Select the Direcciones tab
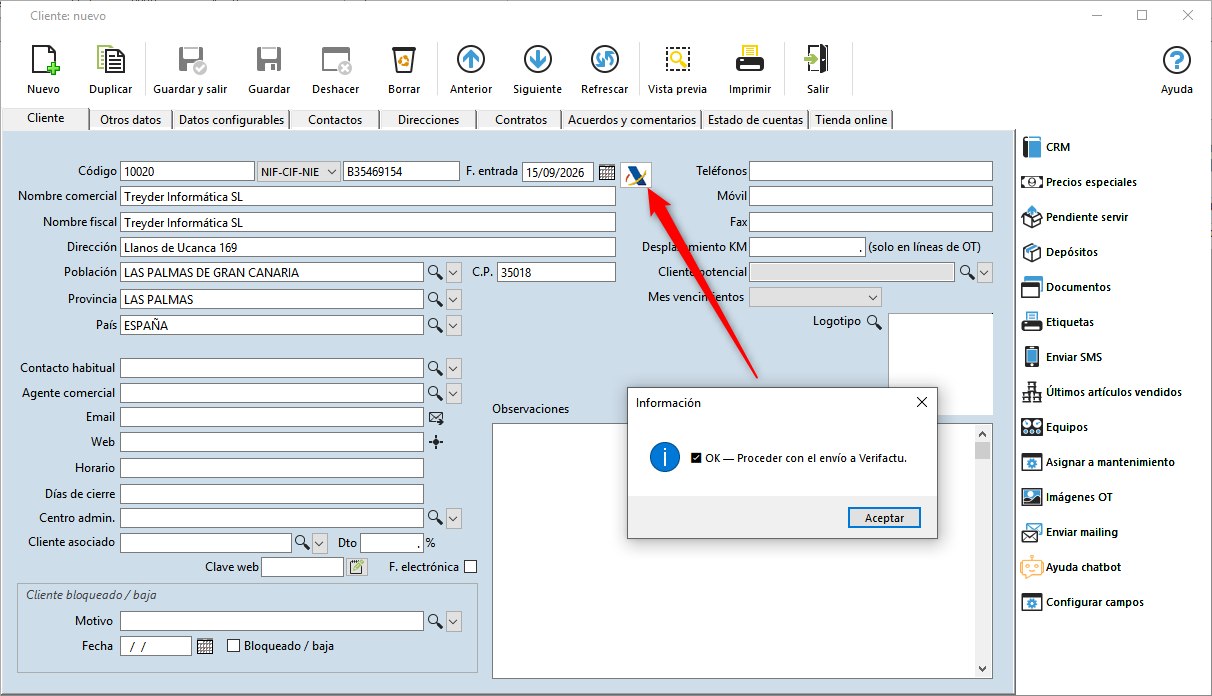The image size is (1212, 696). 428,120
